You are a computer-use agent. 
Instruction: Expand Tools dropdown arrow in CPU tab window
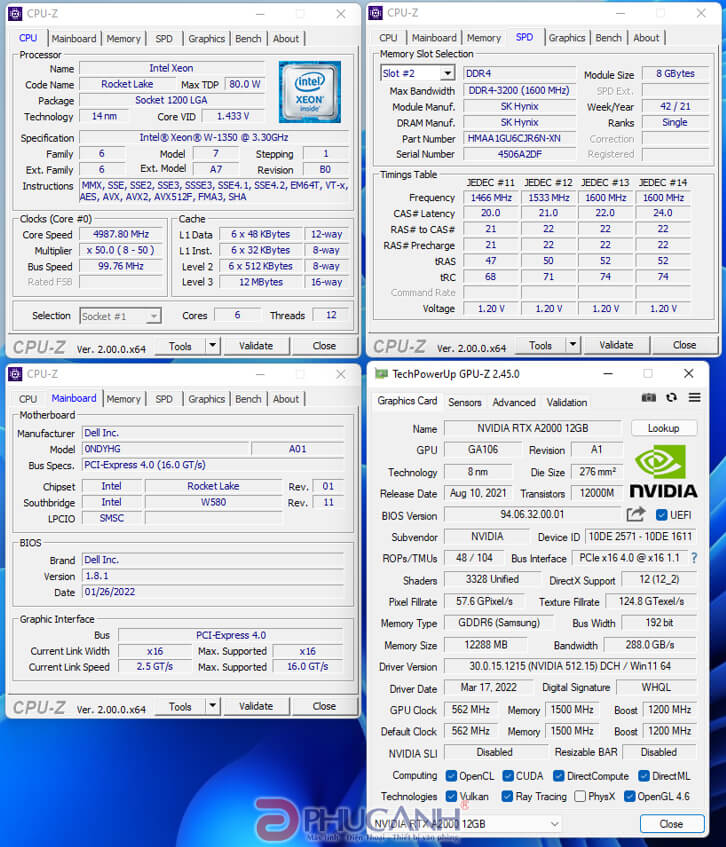213,346
